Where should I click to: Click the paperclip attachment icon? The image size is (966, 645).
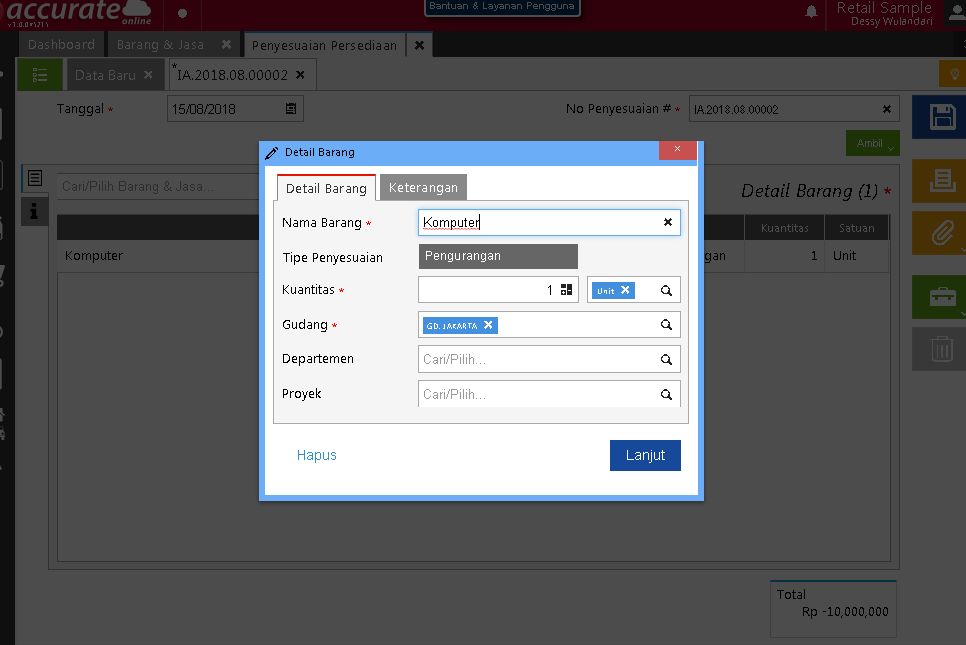click(941, 233)
